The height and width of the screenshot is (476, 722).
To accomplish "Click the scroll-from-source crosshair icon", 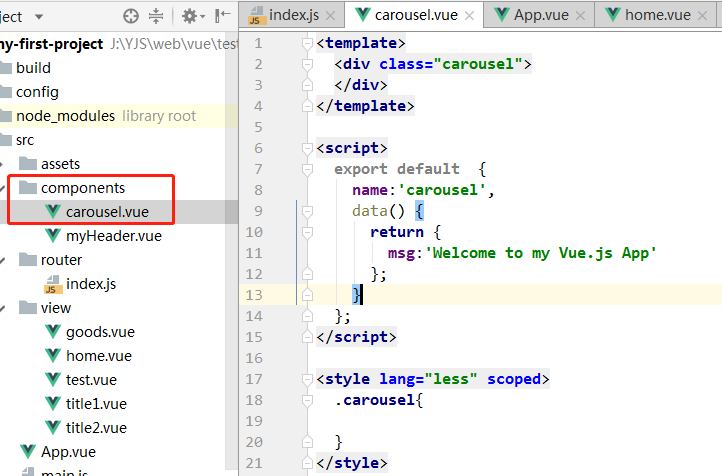I will (131, 16).
